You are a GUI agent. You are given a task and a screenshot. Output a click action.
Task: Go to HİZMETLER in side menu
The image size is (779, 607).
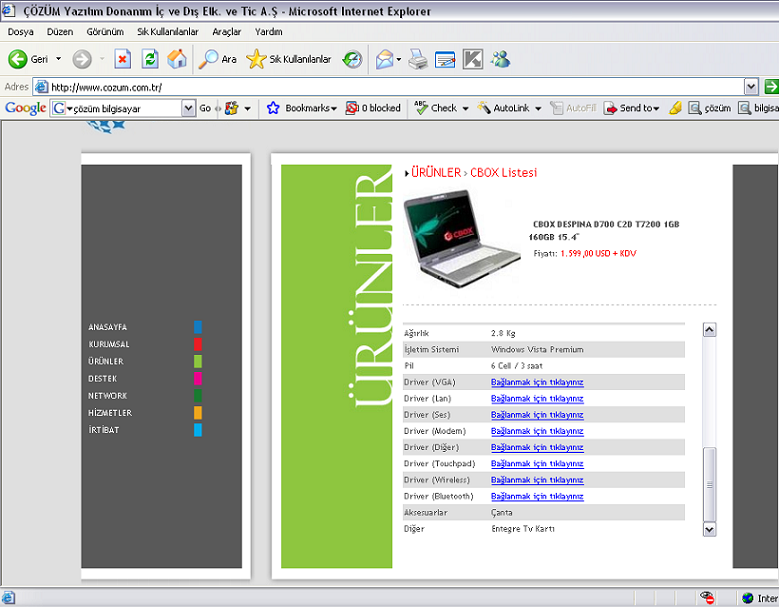click(110, 413)
